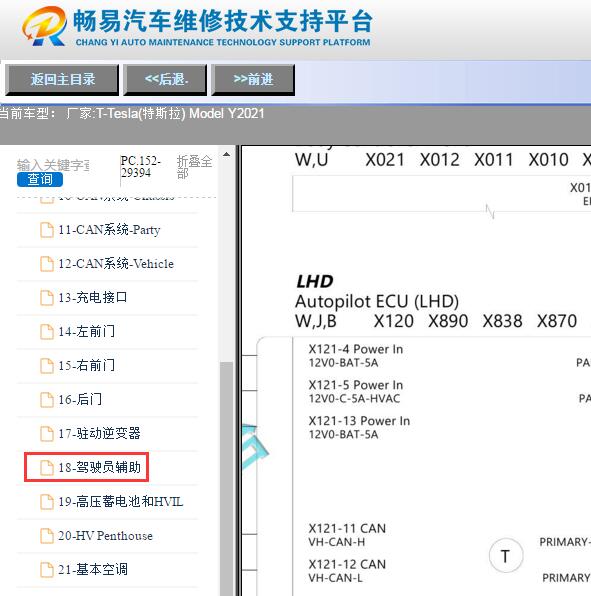The image size is (591, 596).
Task: Click document icon beside 16-后门
Action: pyautogui.click(x=47, y=399)
